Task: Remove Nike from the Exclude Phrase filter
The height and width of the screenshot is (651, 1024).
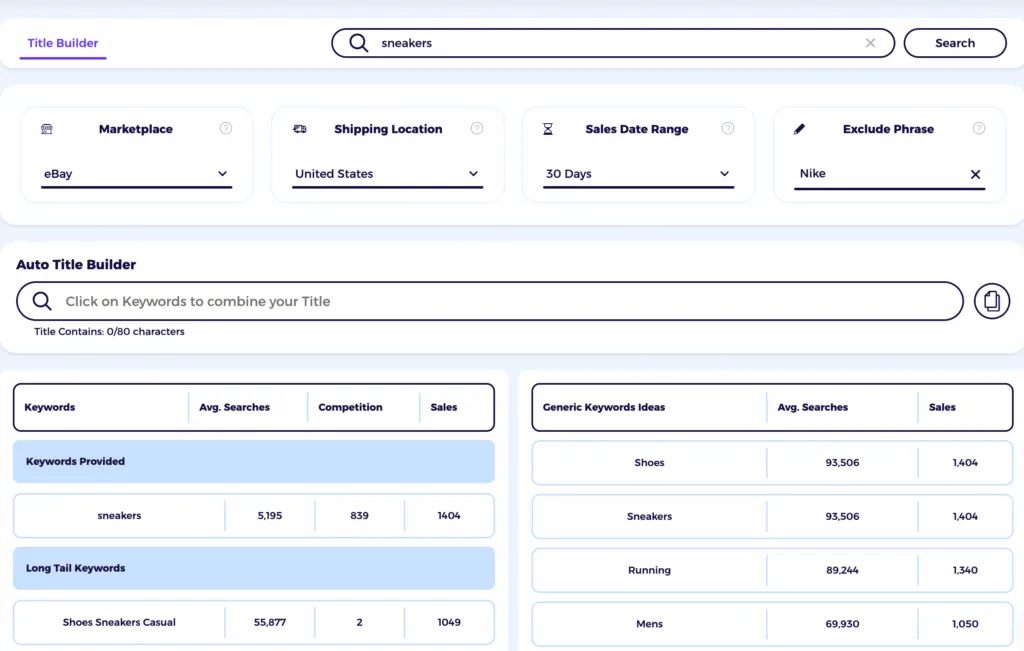Action: 975,173
